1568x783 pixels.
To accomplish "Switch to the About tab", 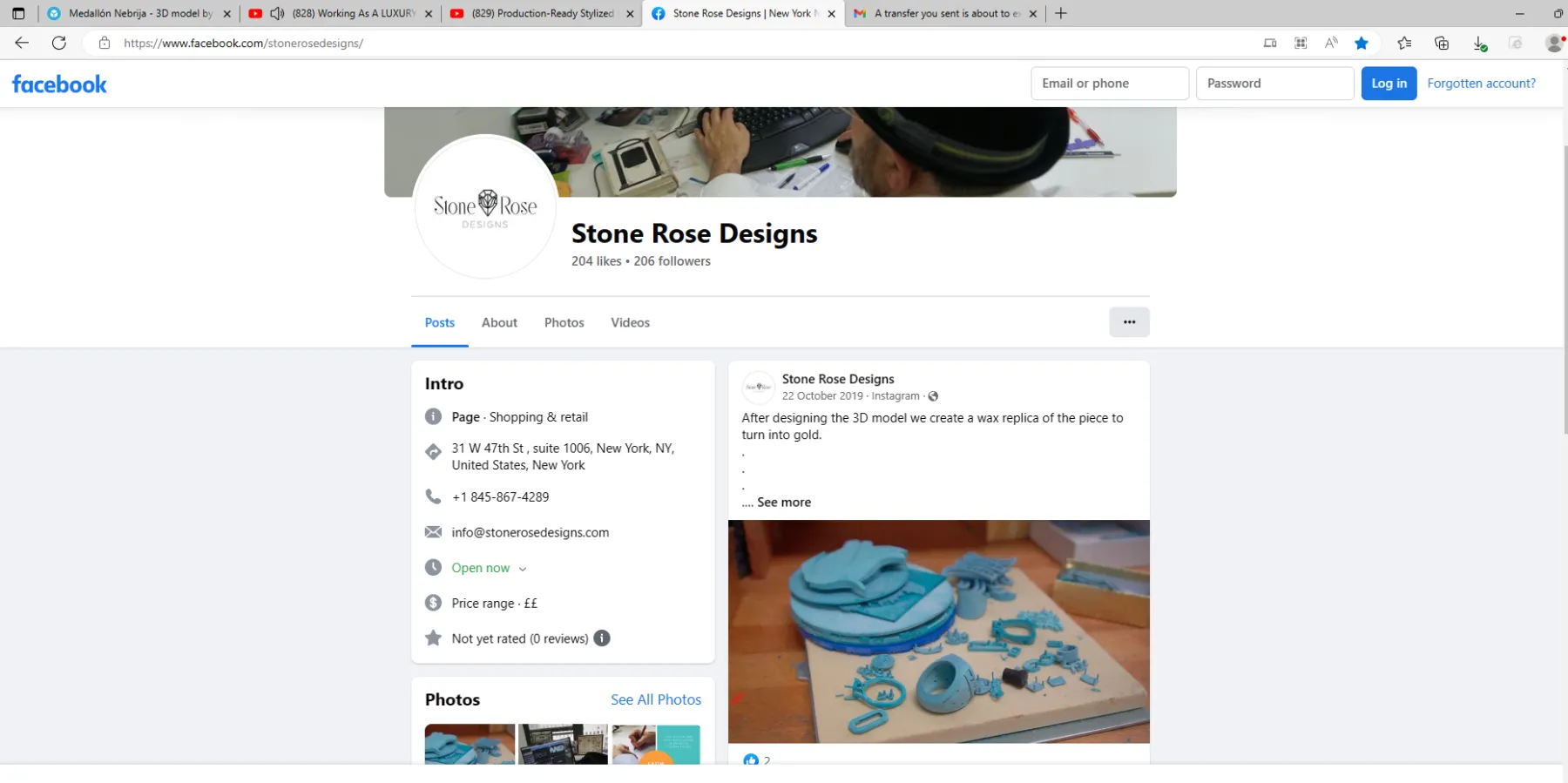I will (x=499, y=322).
